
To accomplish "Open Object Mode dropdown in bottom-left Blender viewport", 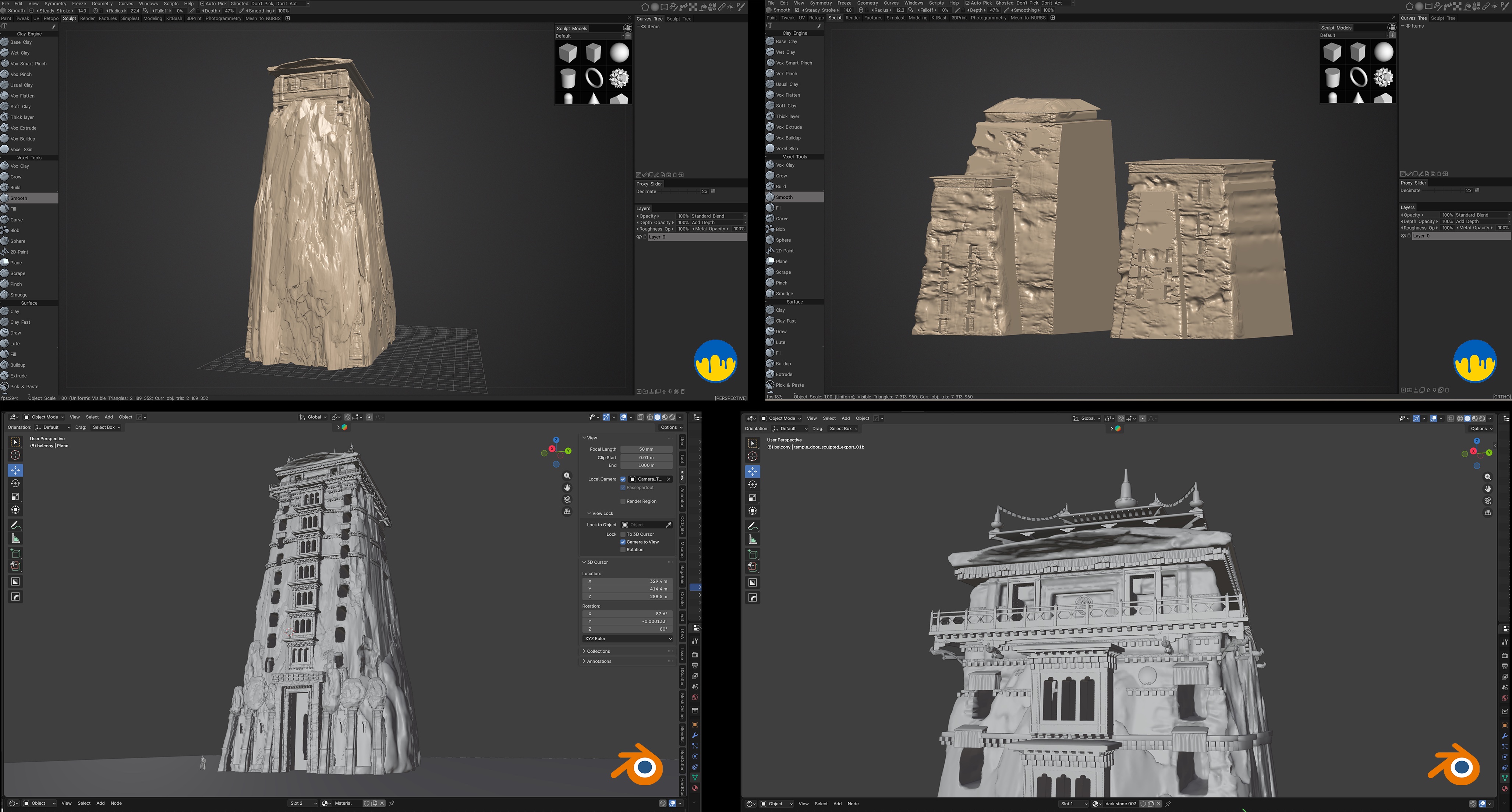I will (44, 417).
